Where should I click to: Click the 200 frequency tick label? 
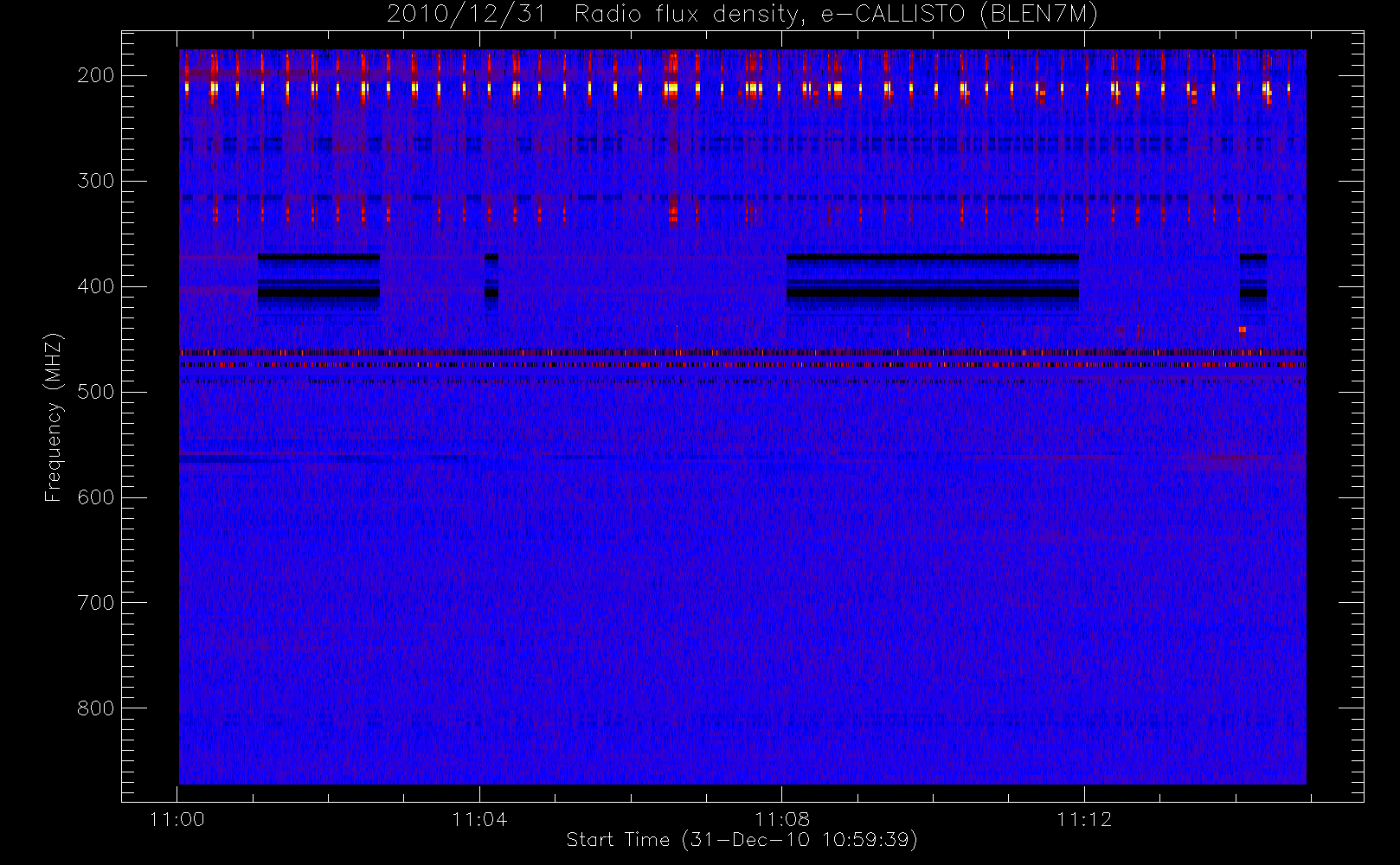pyautogui.click(x=96, y=75)
